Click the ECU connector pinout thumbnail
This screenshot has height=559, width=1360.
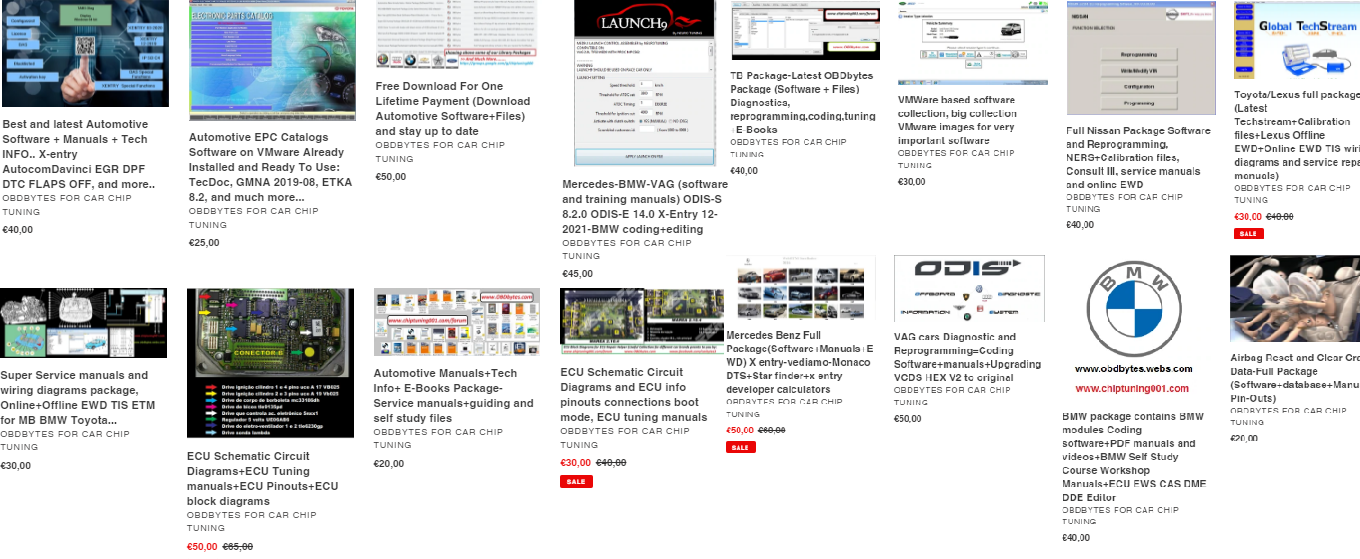pos(270,362)
